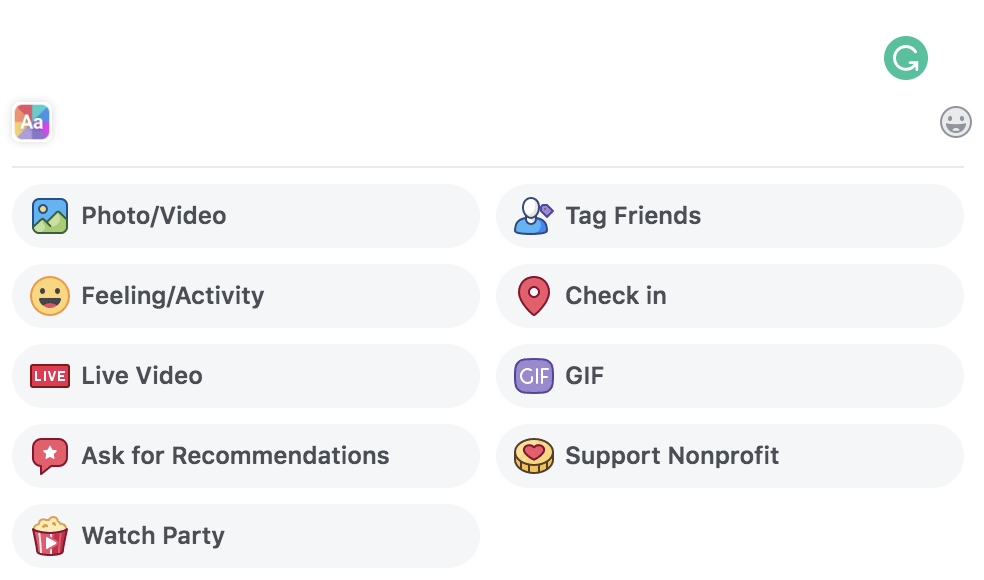
Task: Click the Photo/Video image icon
Action: (x=48, y=215)
